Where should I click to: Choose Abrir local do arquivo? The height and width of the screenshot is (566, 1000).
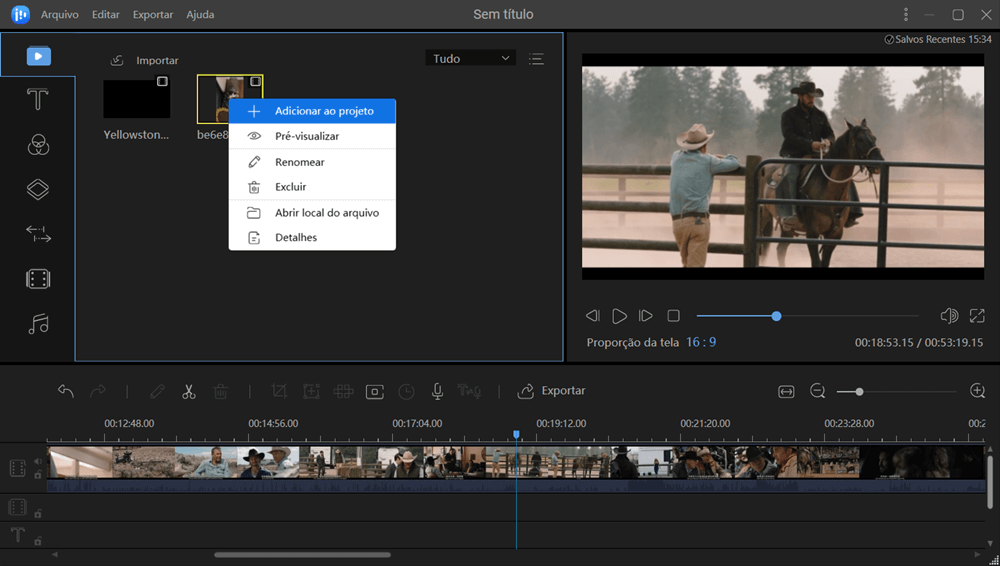tap(312, 212)
